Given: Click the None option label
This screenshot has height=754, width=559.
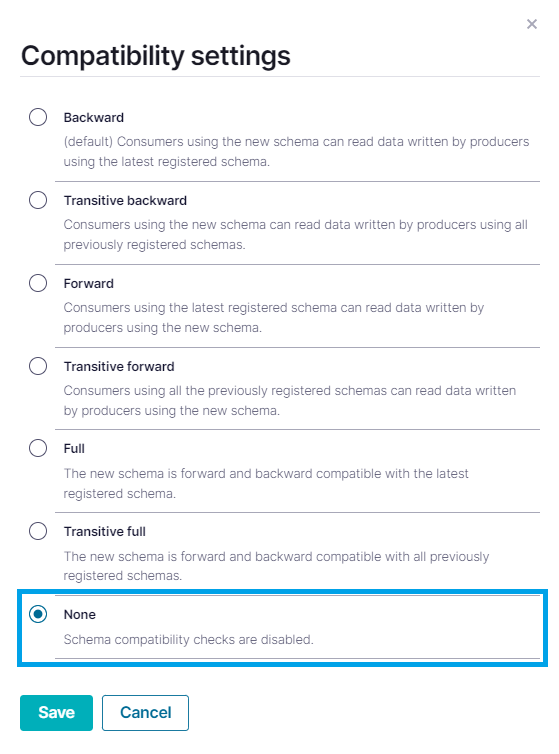Looking at the screenshot, I should click(x=80, y=615).
